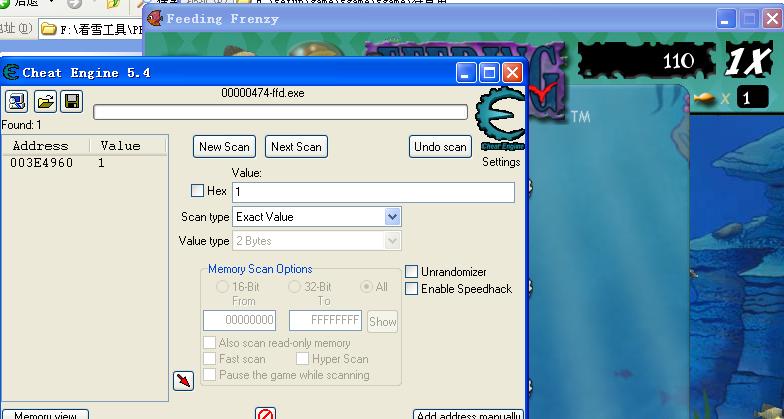Click the Feeding Frenzy title bar fish icon

154,18
